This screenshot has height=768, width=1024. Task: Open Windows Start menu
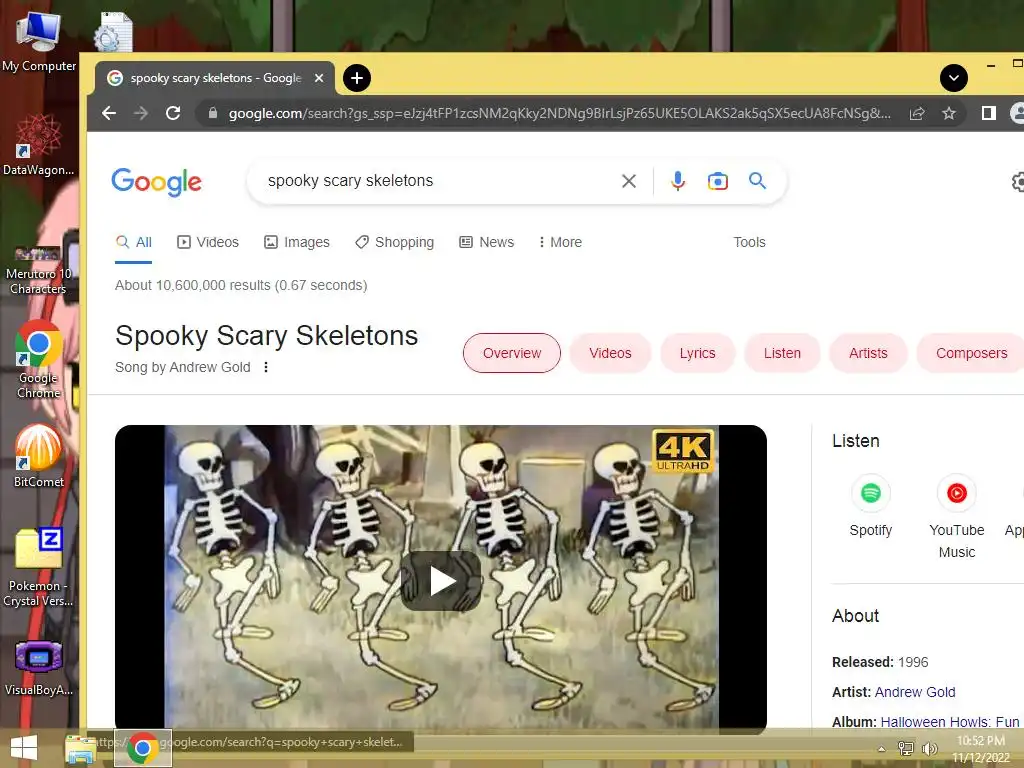point(24,748)
